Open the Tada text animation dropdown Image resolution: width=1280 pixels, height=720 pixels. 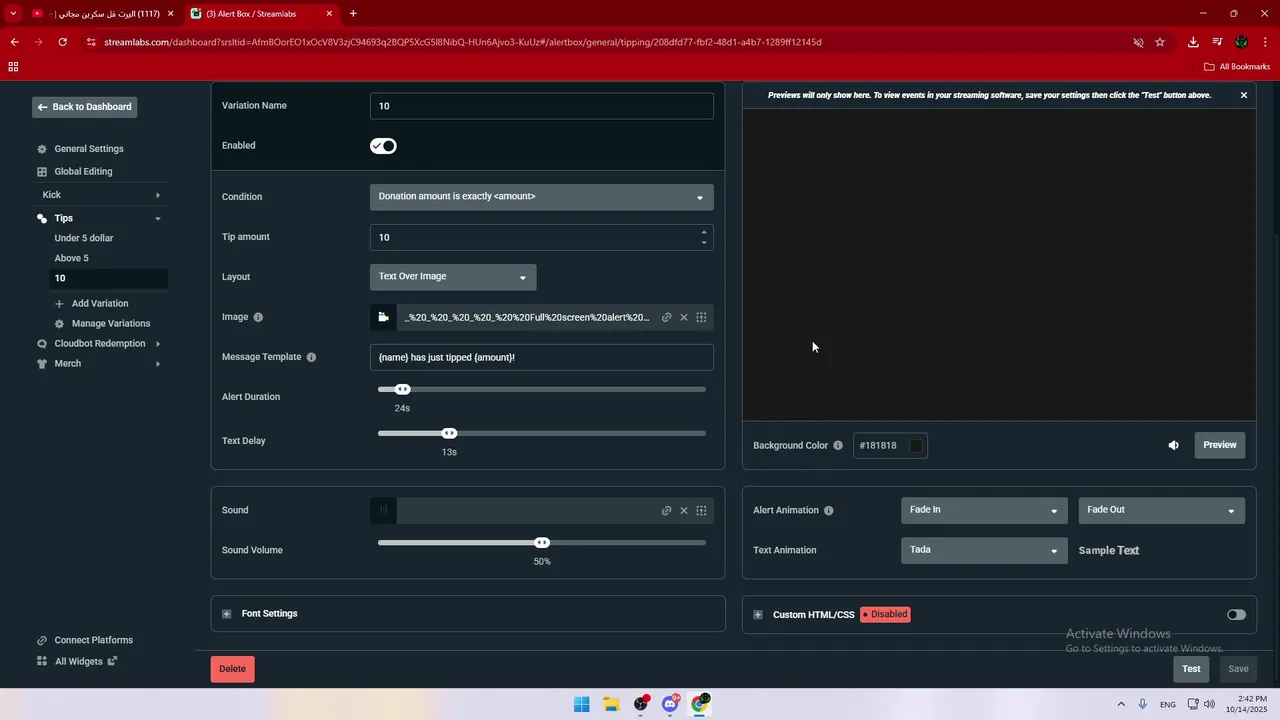click(984, 550)
